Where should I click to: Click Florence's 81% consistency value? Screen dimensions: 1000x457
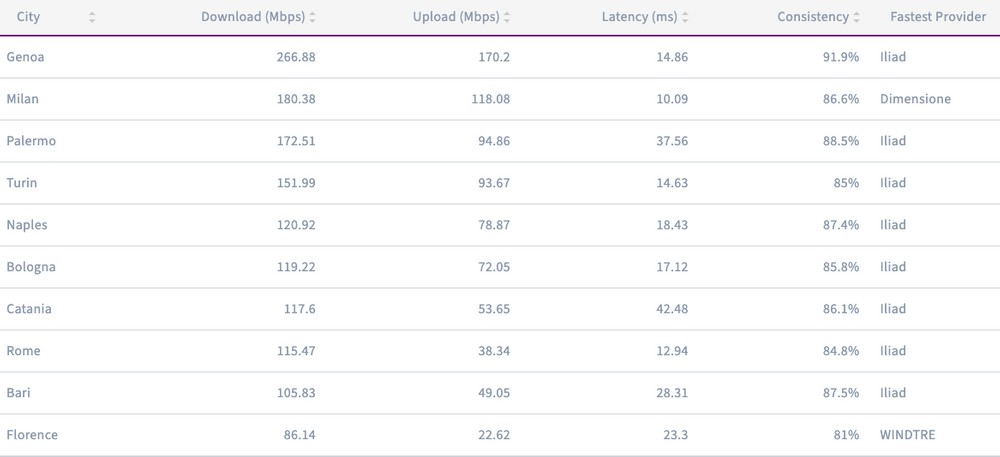point(845,435)
